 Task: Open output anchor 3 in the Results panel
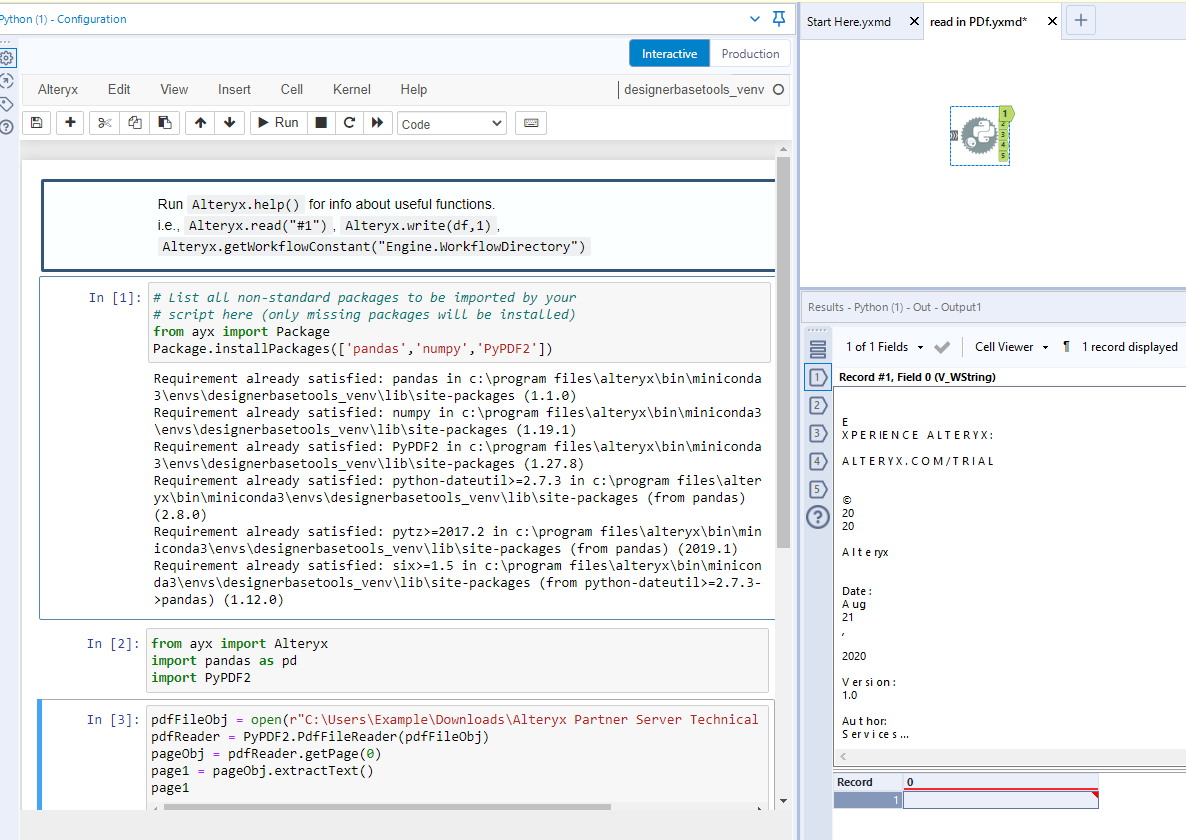(817, 434)
